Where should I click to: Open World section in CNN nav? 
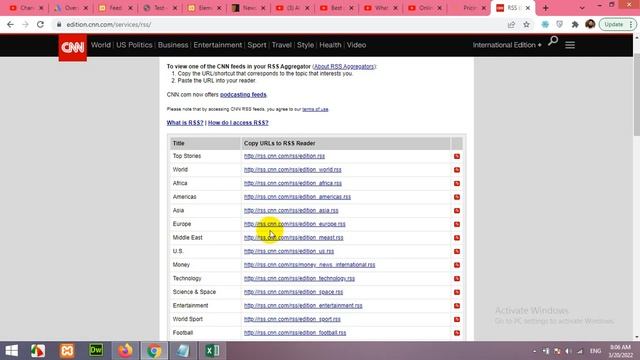(x=101, y=45)
